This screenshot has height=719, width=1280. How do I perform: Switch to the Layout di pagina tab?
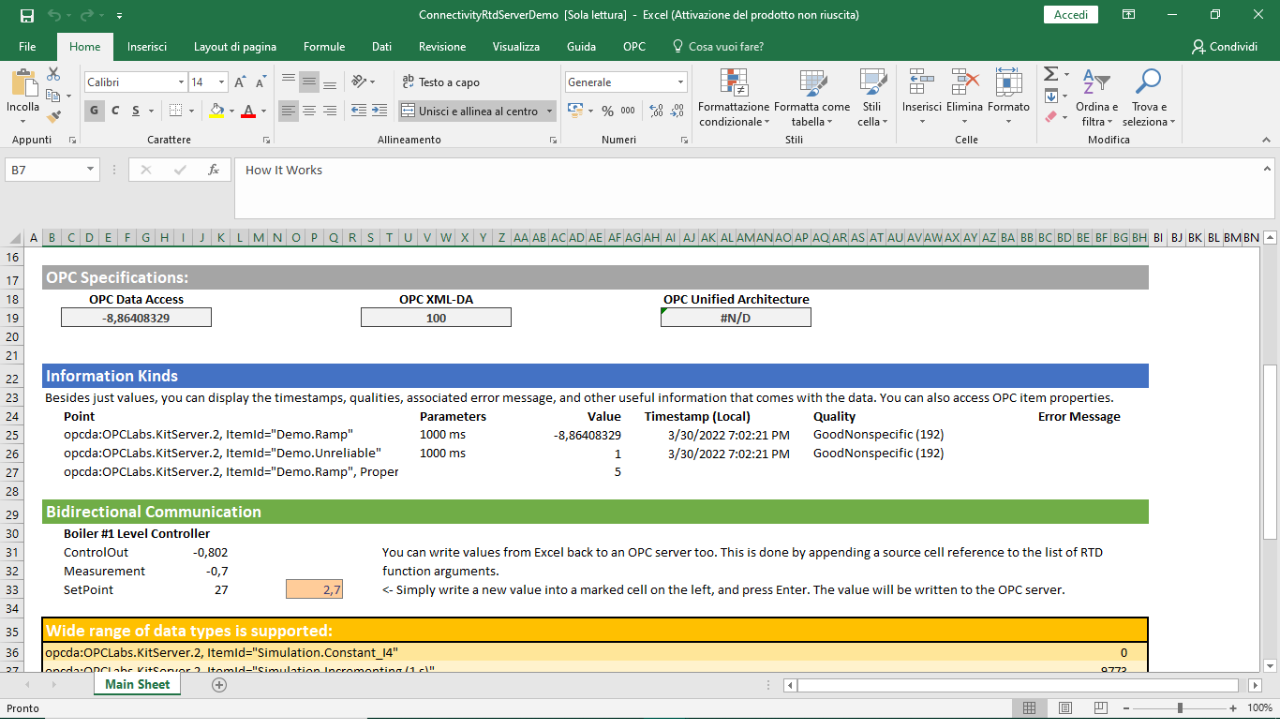coord(235,47)
